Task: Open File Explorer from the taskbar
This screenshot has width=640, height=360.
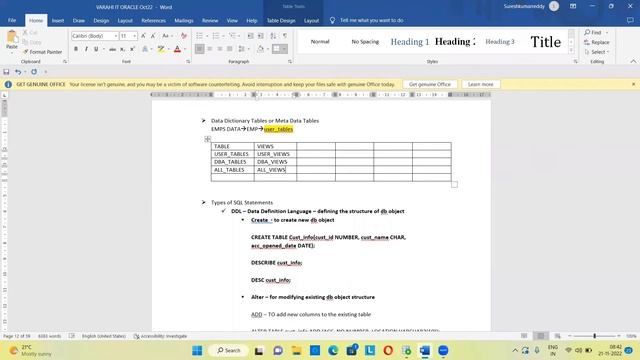Action: click(296, 350)
